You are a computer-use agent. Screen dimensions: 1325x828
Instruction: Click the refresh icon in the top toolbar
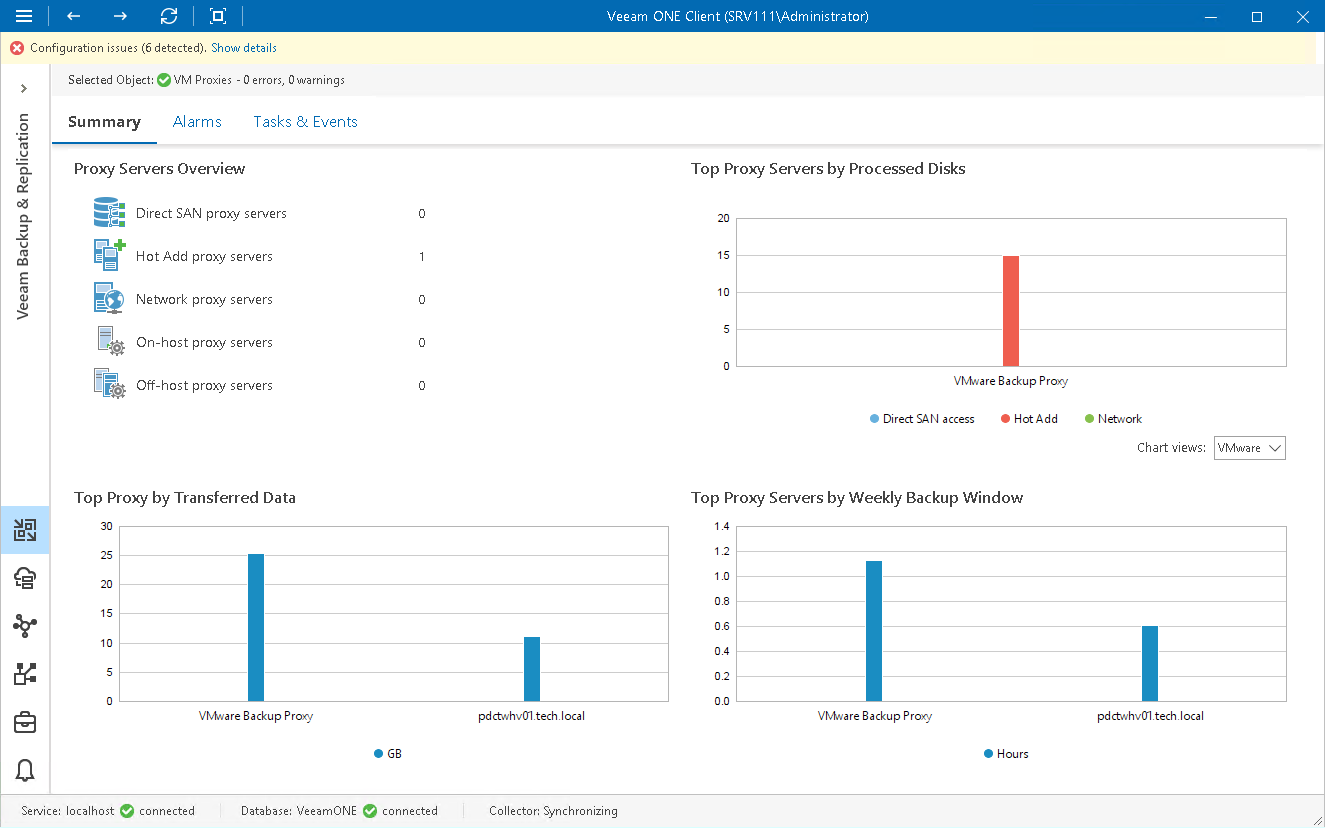click(168, 16)
